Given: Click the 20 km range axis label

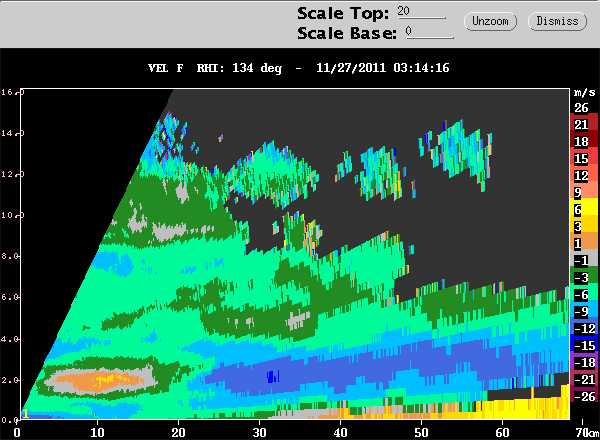Looking at the screenshot, I should pyautogui.click(x=178, y=433).
